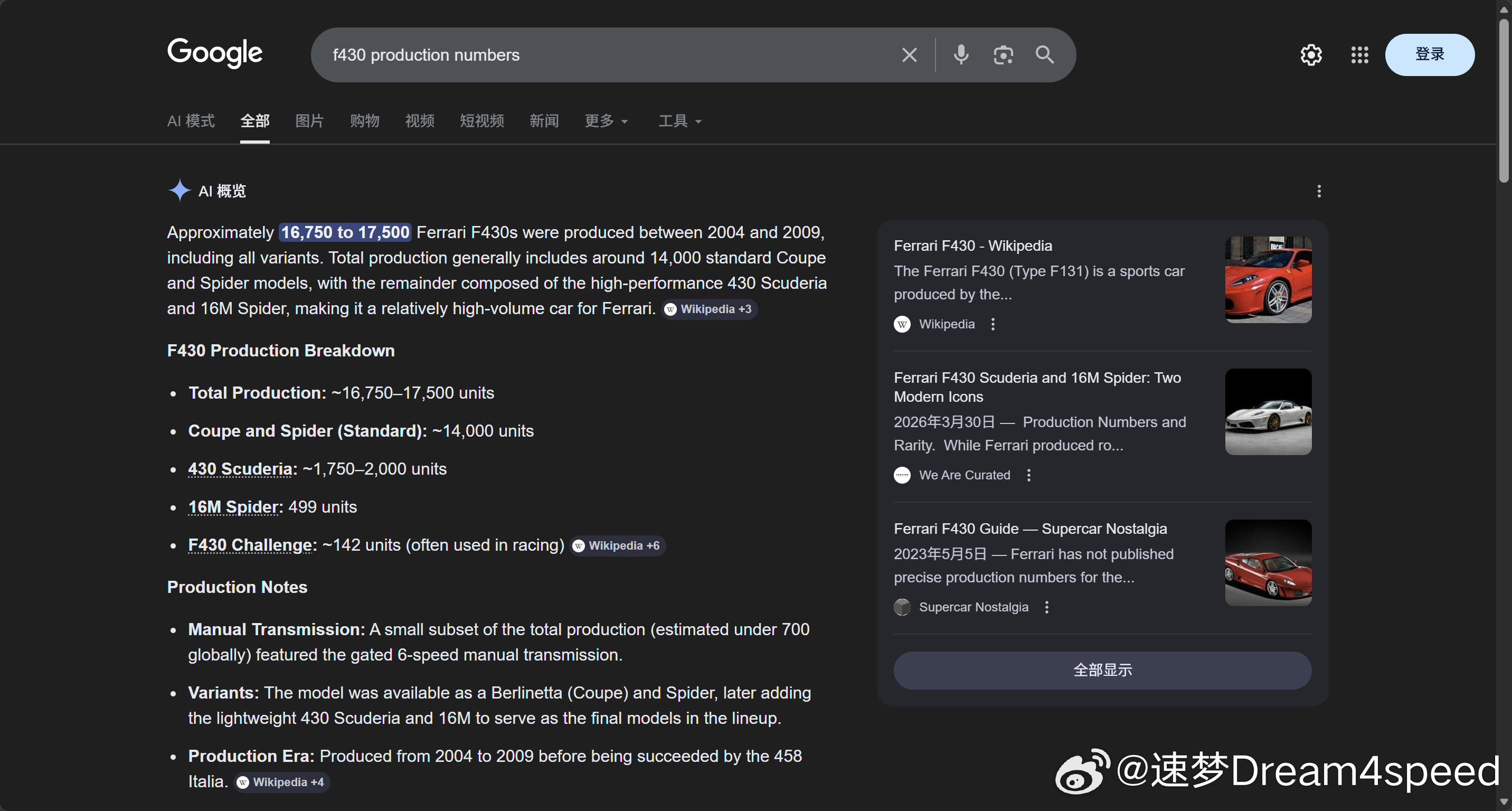The width and height of the screenshot is (1512, 811).
Task: Open Google settings gear icon
Action: pos(1311,55)
